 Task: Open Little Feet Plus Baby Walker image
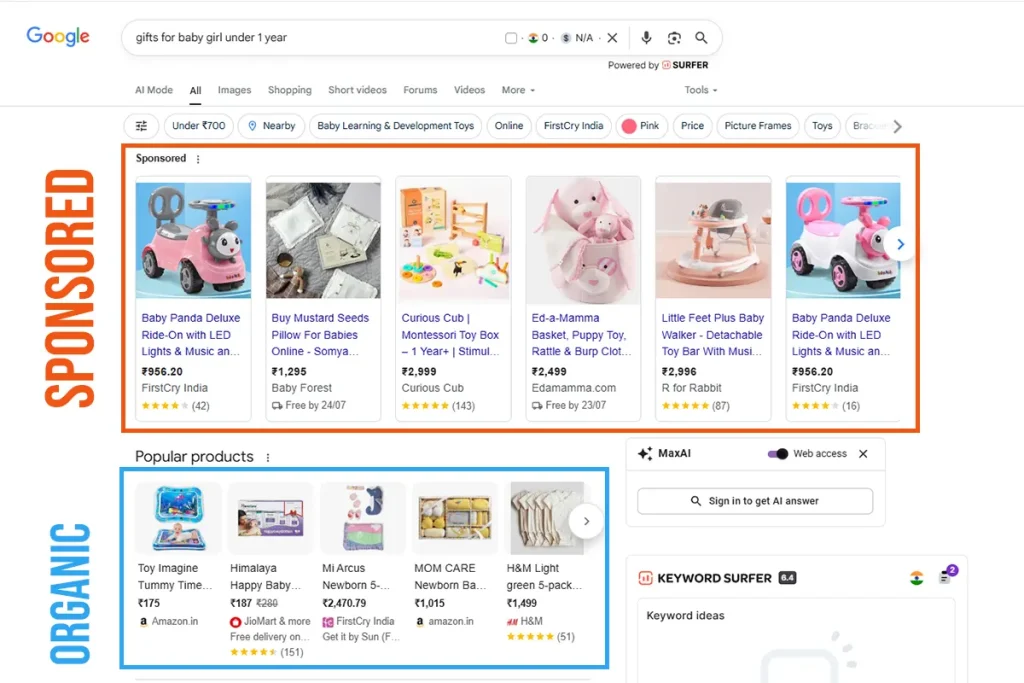pos(713,240)
